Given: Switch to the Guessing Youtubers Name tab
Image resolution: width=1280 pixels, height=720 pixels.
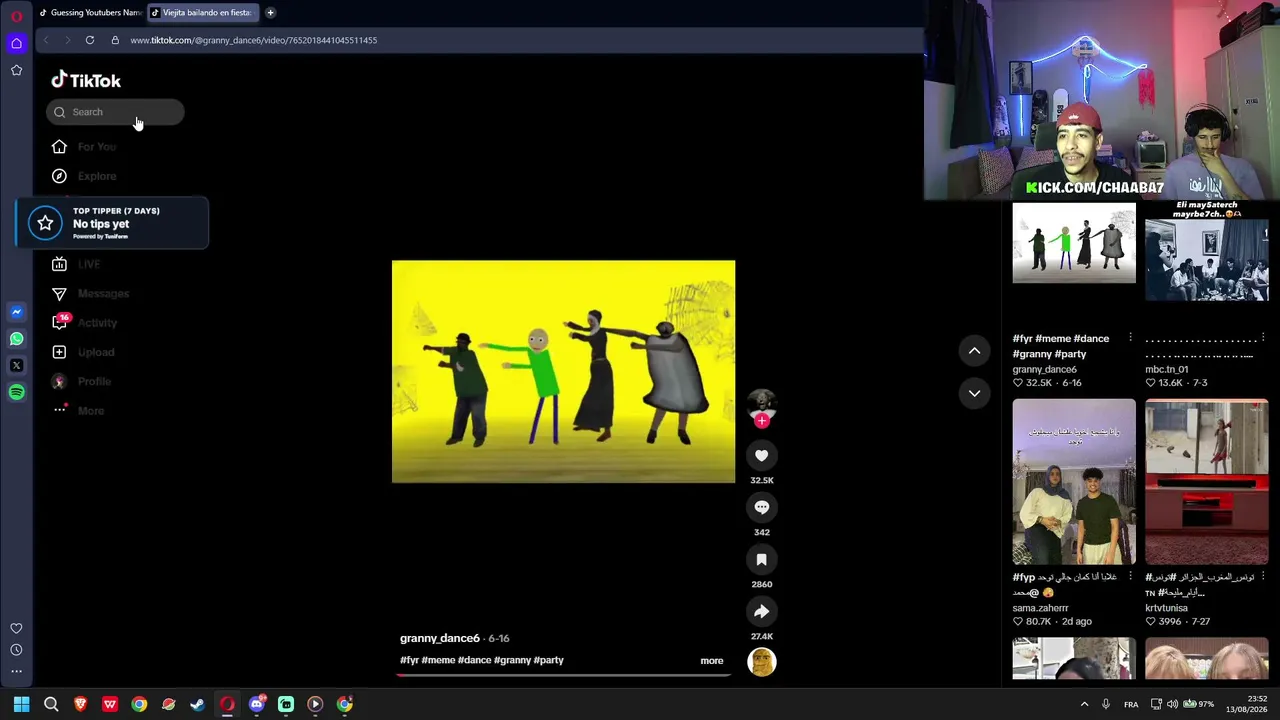Looking at the screenshot, I should (90, 13).
